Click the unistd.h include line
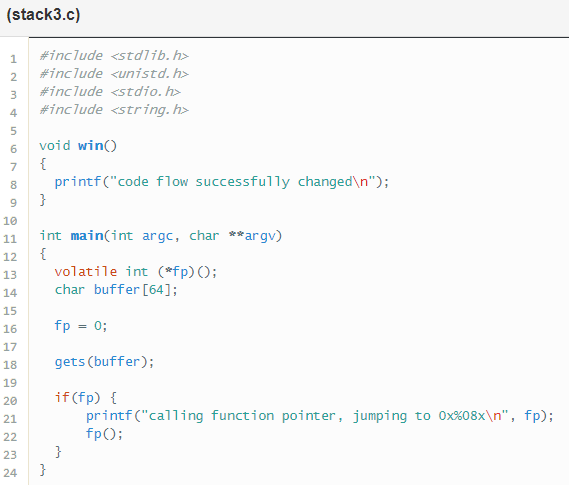The height and width of the screenshot is (485, 569). point(114,74)
